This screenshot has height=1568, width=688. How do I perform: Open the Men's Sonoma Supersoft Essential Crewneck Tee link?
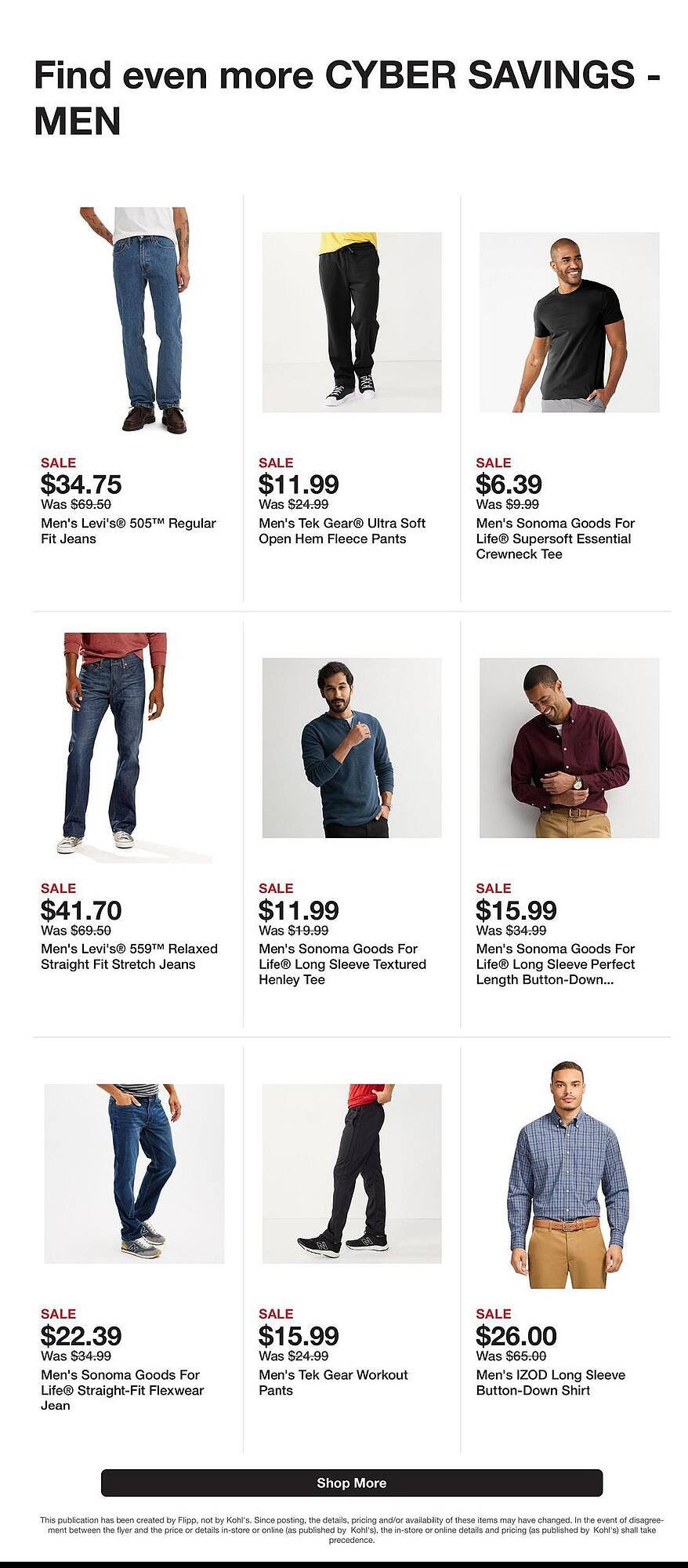click(x=556, y=539)
